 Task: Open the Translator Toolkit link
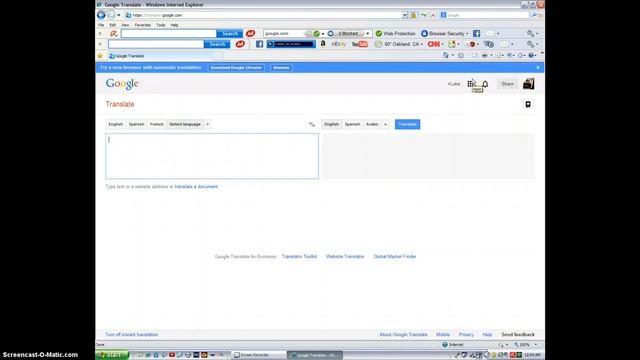pos(300,257)
